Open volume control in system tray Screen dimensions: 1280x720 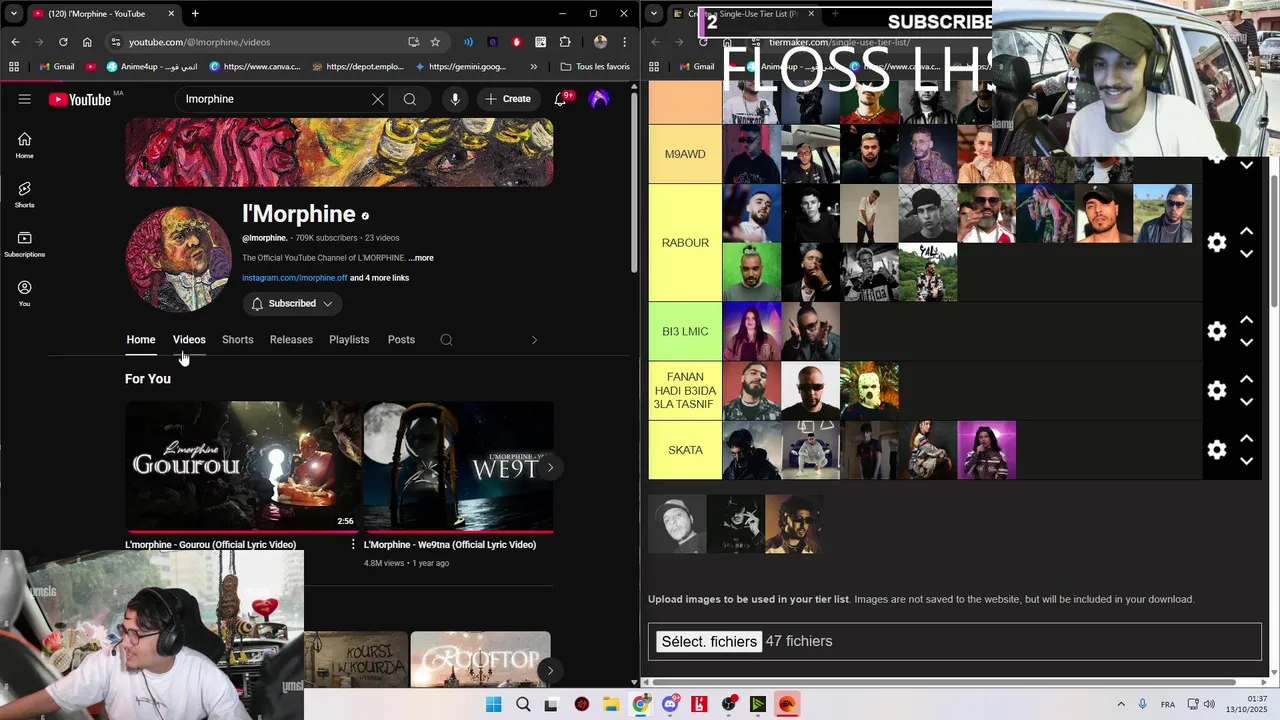(1210, 704)
